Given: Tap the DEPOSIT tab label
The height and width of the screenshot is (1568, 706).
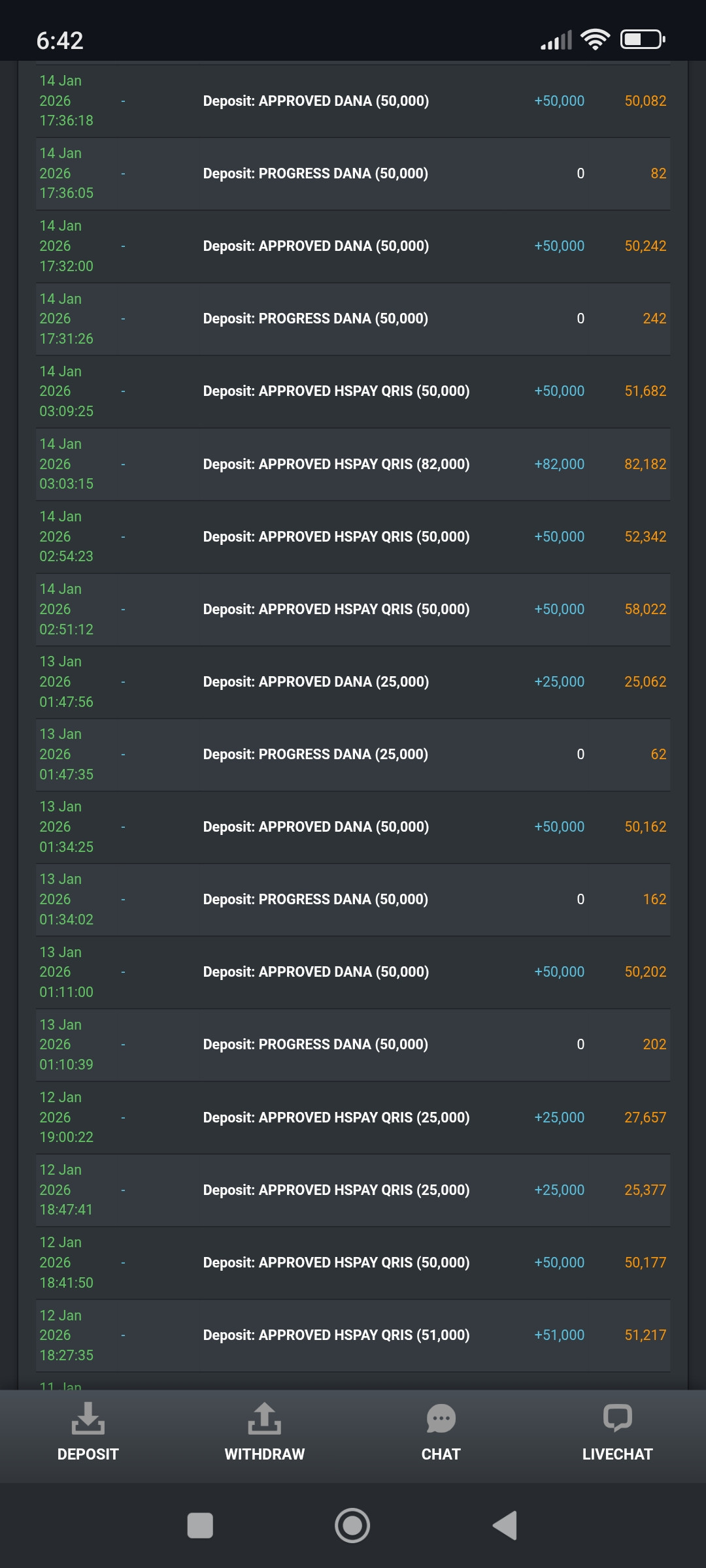Looking at the screenshot, I should 88,1454.
